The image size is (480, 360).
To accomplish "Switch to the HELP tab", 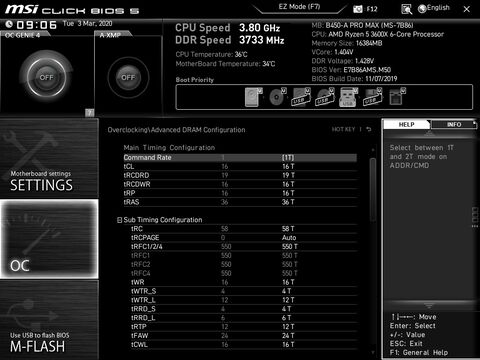I will click(x=406, y=124).
